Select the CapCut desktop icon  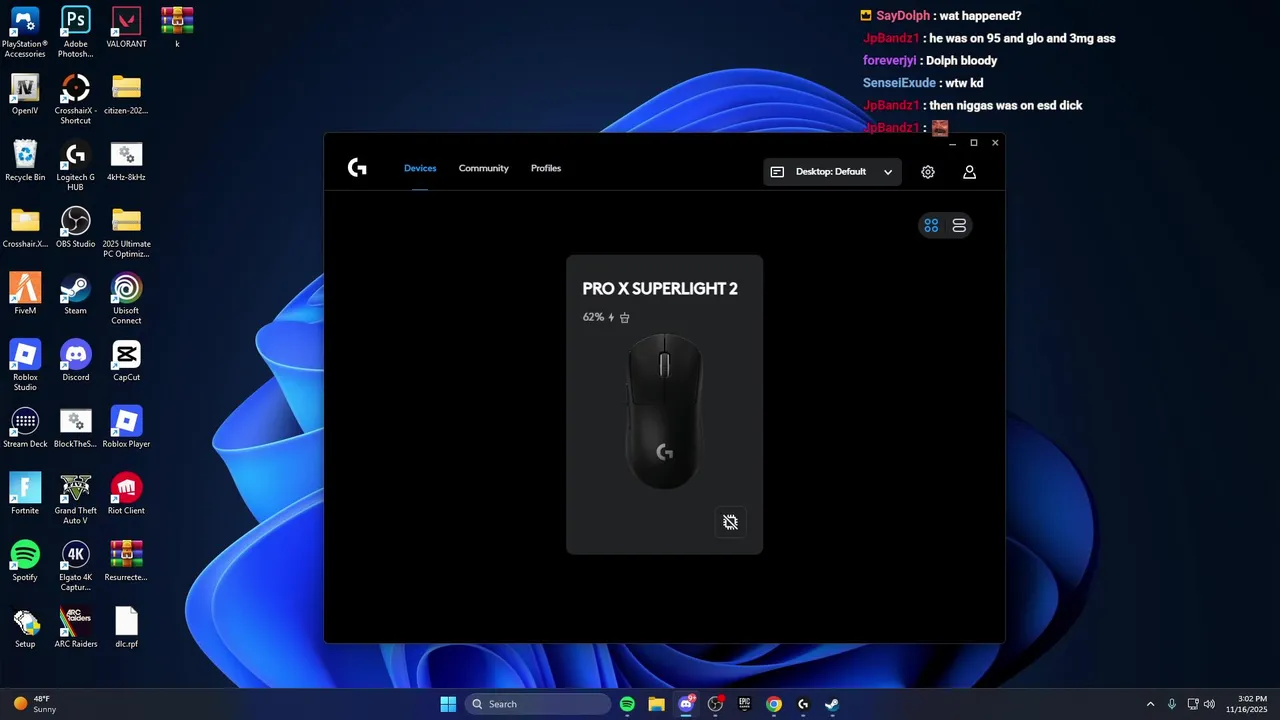click(126, 361)
